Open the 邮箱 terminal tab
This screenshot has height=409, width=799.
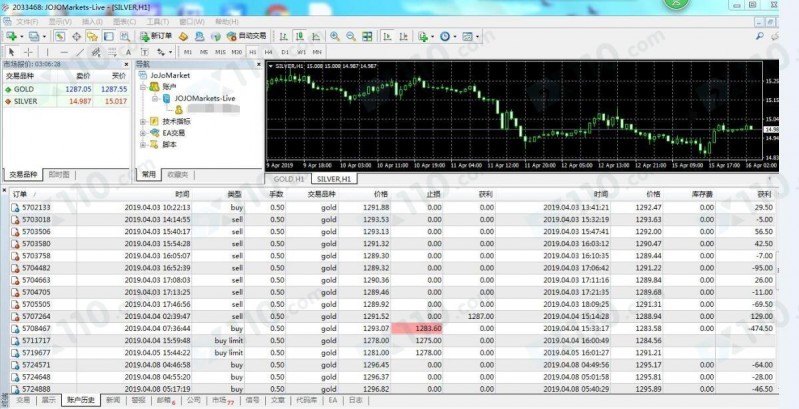click(167, 400)
